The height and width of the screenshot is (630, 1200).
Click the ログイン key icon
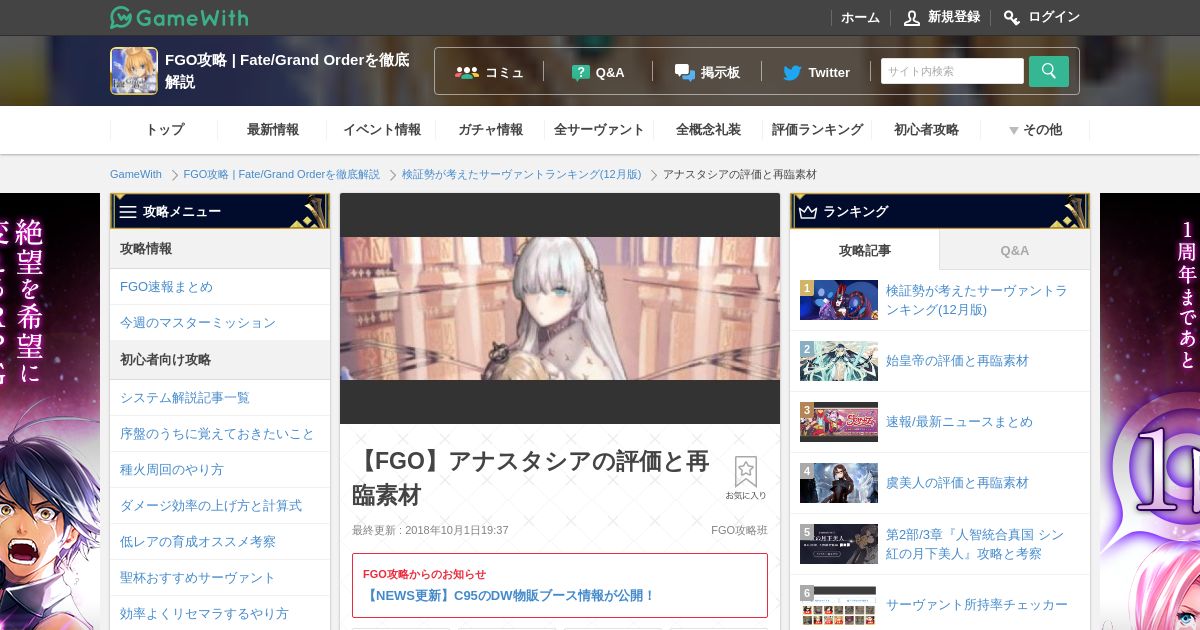(1012, 17)
